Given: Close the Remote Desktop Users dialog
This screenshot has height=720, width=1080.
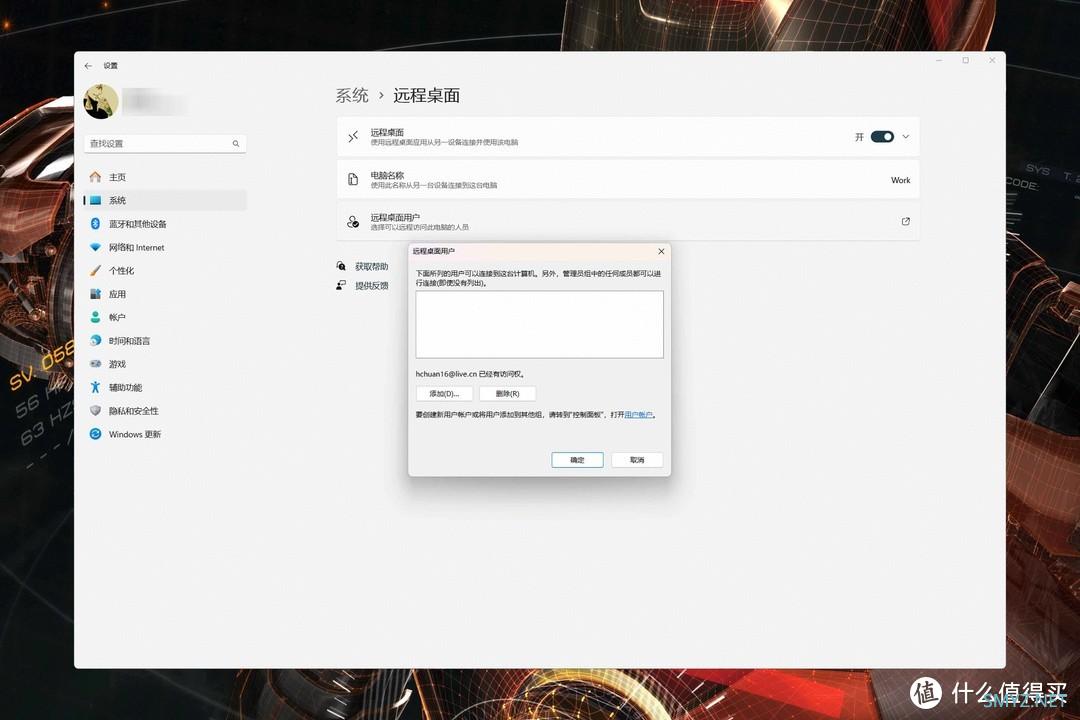Looking at the screenshot, I should point(661,251).
